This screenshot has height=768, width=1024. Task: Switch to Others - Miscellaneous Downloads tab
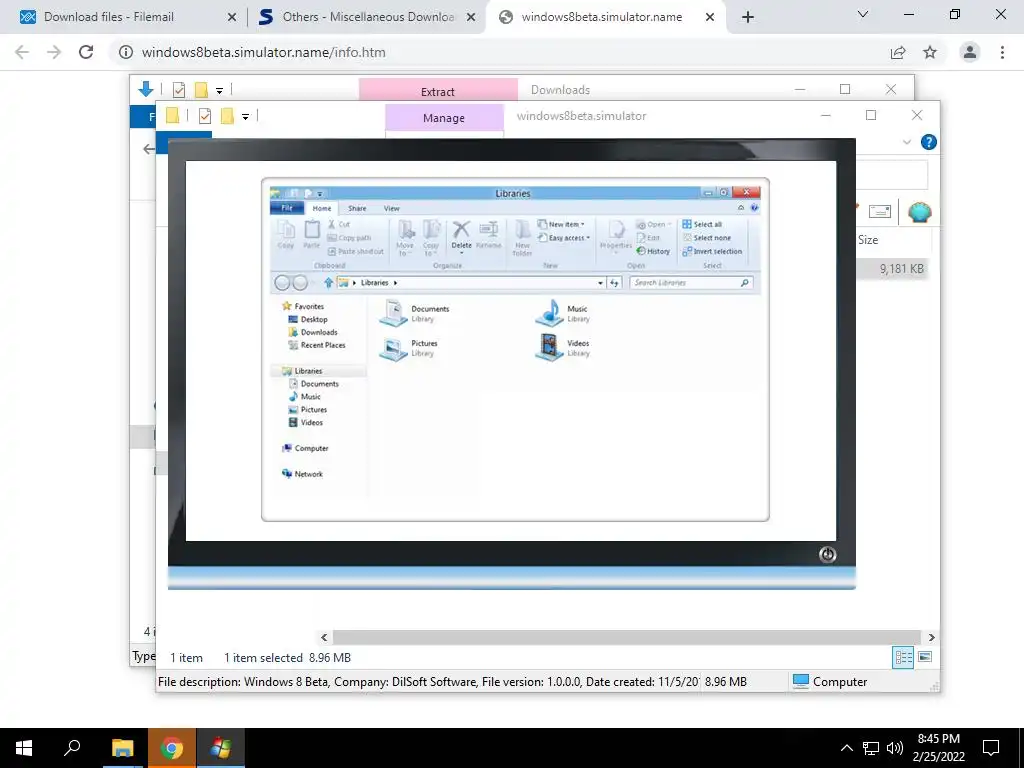[366, 17]
